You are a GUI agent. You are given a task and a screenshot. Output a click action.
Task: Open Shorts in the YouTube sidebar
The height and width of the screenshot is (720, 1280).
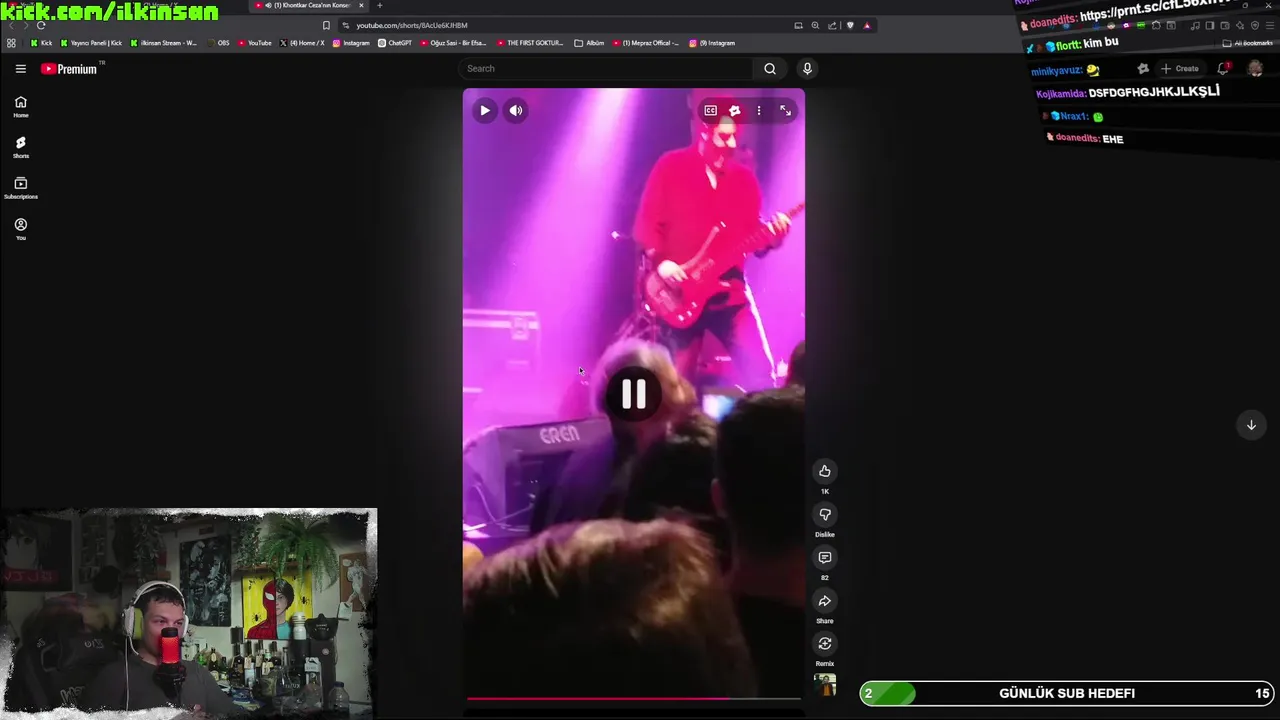[20, 147]
